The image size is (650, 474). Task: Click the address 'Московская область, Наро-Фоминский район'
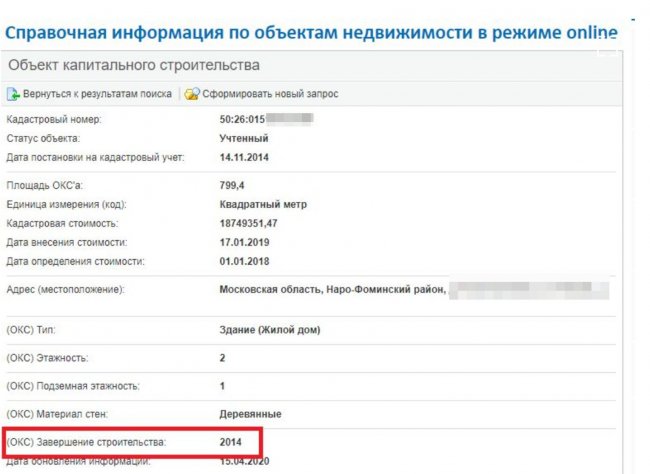[x=330, y=290]
